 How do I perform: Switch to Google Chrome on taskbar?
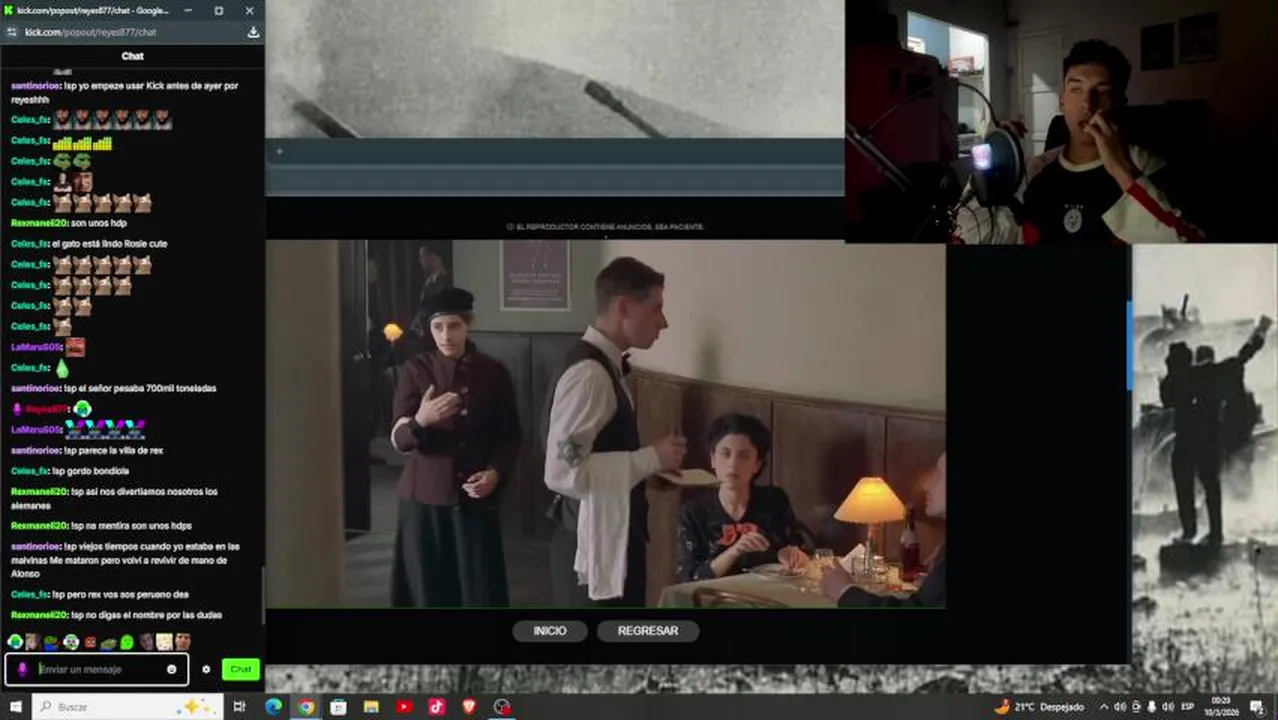coord(306,707)
